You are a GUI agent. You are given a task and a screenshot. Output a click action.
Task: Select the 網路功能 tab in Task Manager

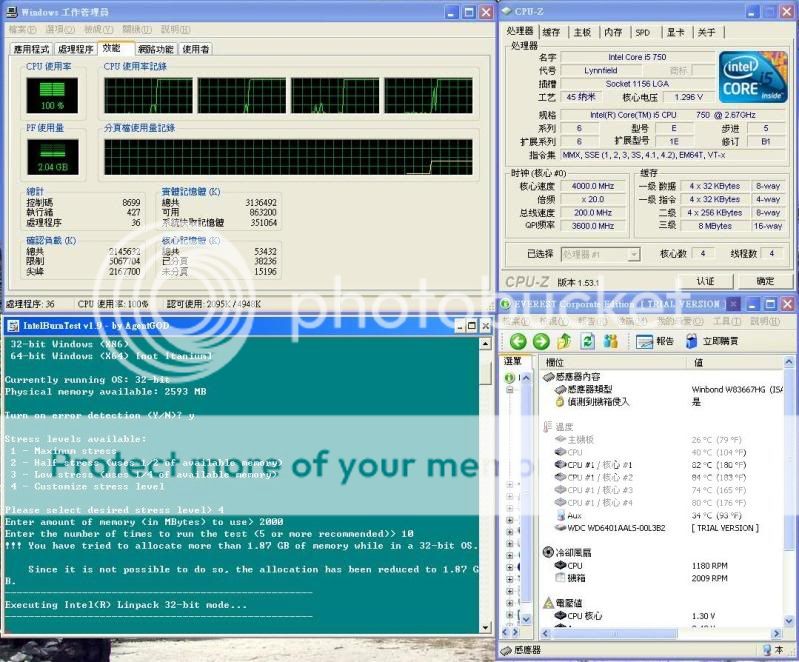tap(155, 49)
